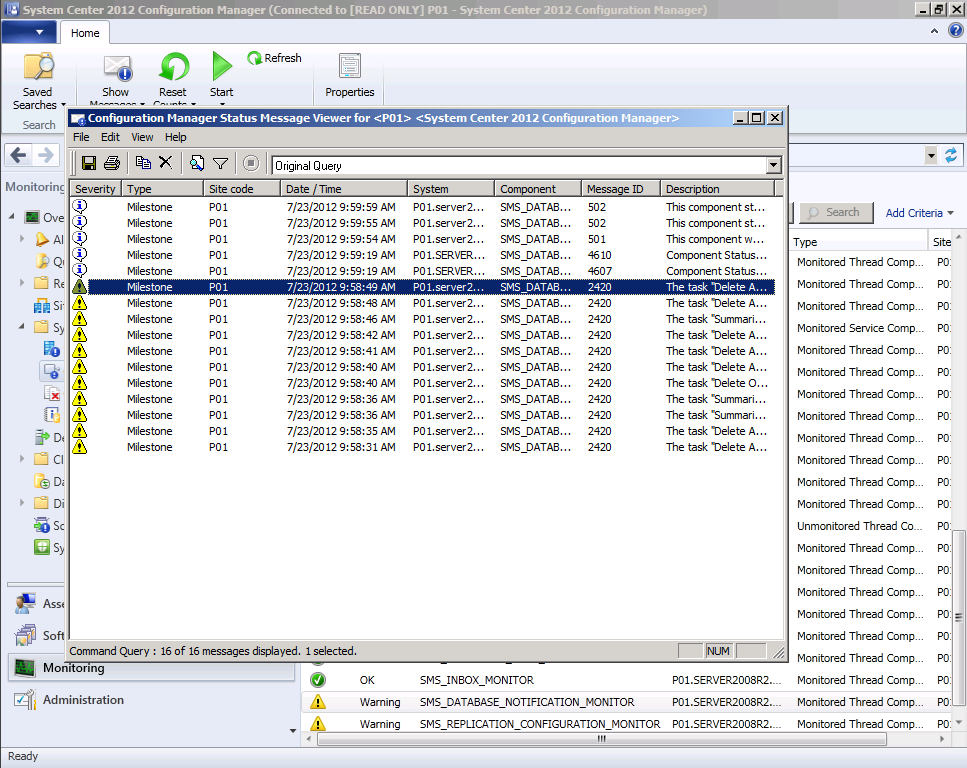Select message row with ID 501
967x768 pixels.
pos(424,239)
